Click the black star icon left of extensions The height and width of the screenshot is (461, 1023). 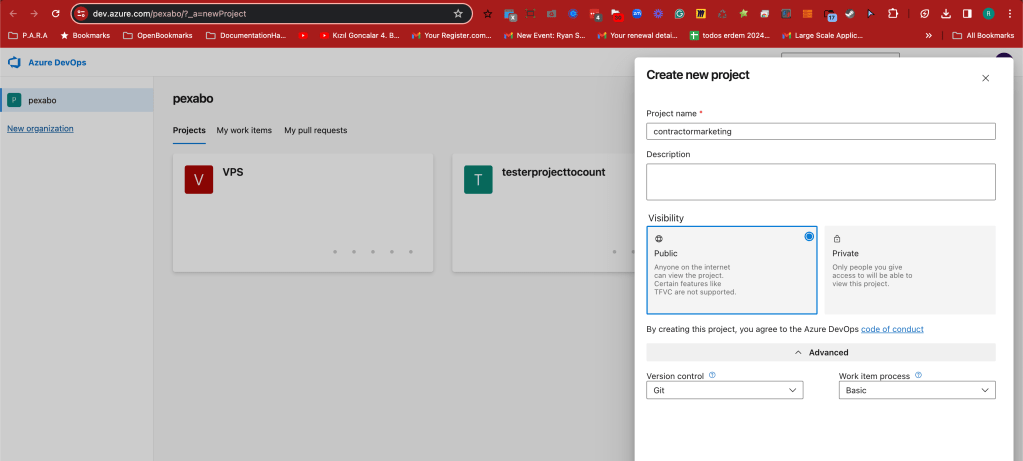tap(487, 13)
